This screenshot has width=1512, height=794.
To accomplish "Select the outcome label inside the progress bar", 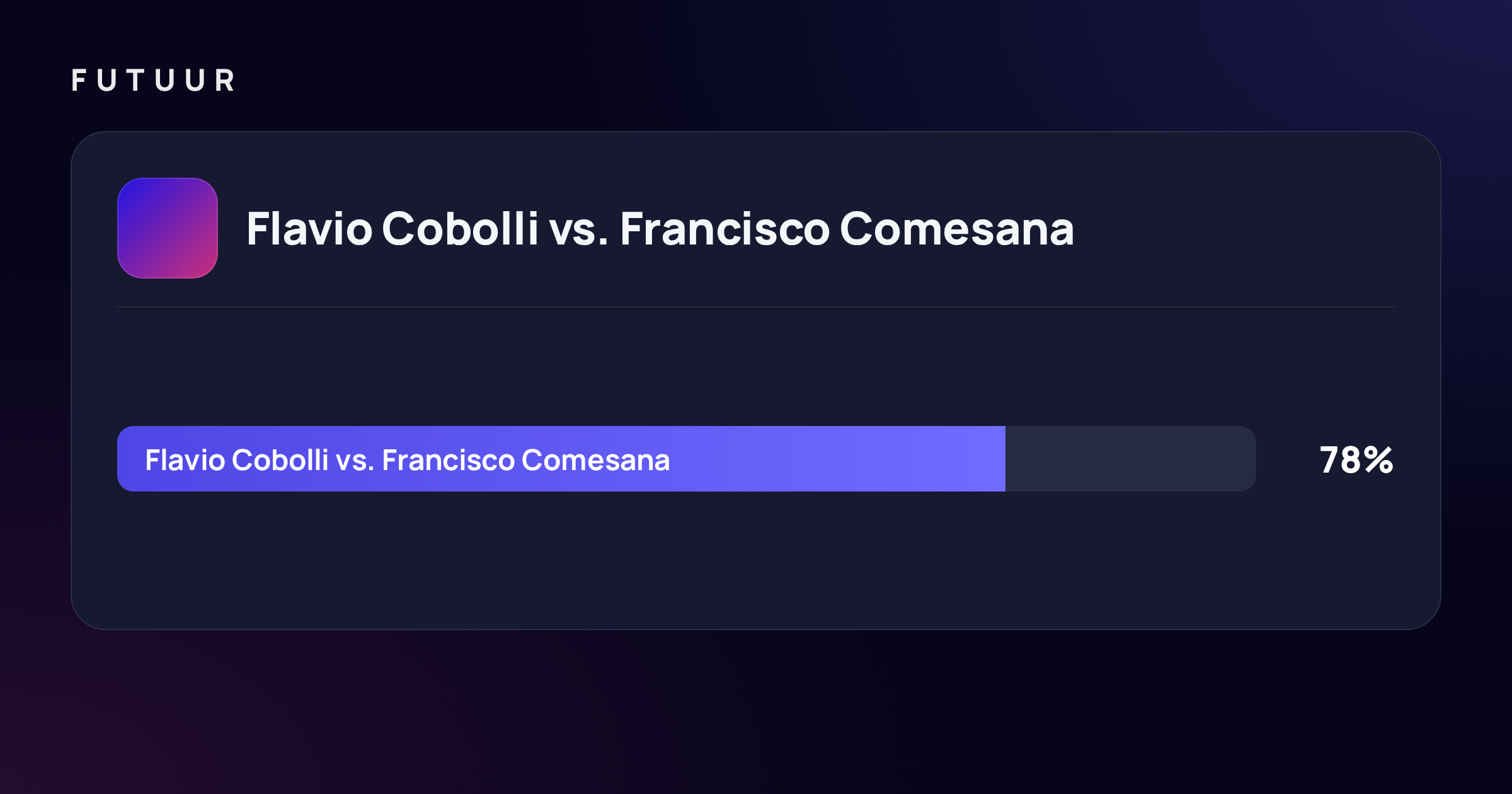I will [x=407, y=459].
